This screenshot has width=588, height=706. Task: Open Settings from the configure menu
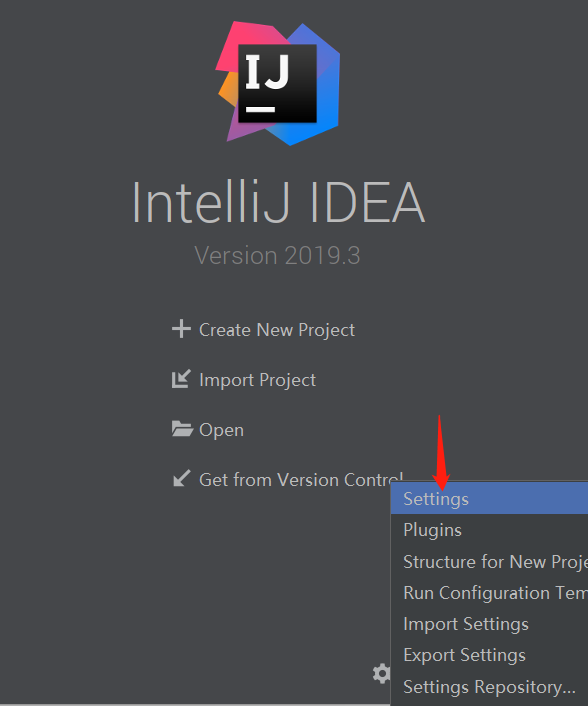tap(489, 498)
